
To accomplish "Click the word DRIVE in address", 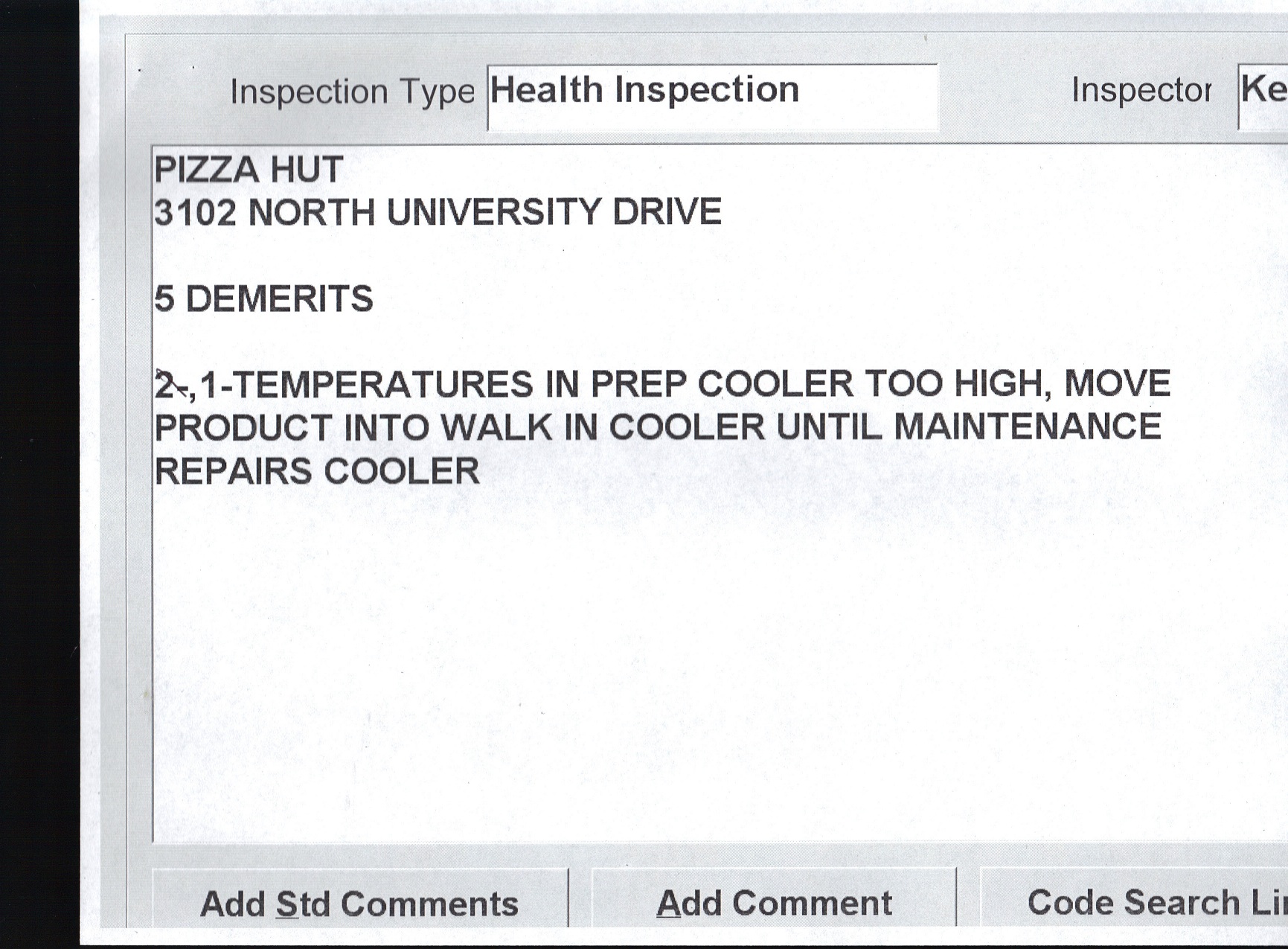I will 667,212.
